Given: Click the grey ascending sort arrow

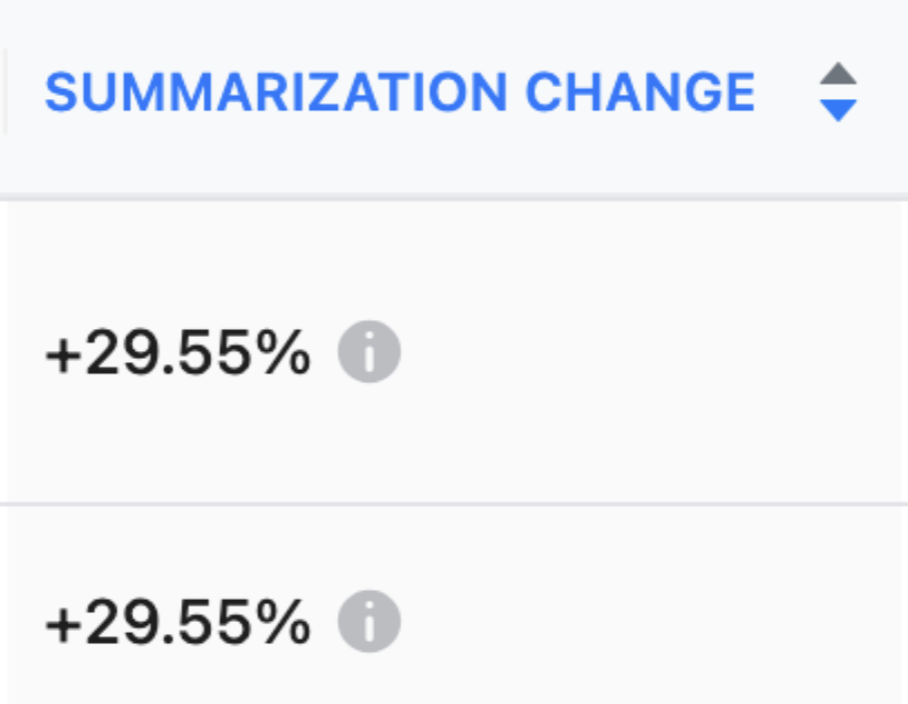Looking at the screenshot, I should [x=838, y=74].
